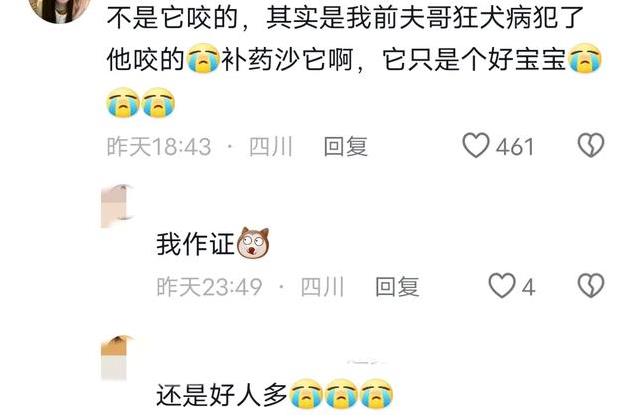The image size is (638, 420).
Task: Like the comment with 461 likes
Action: click(x=476, y=146)
